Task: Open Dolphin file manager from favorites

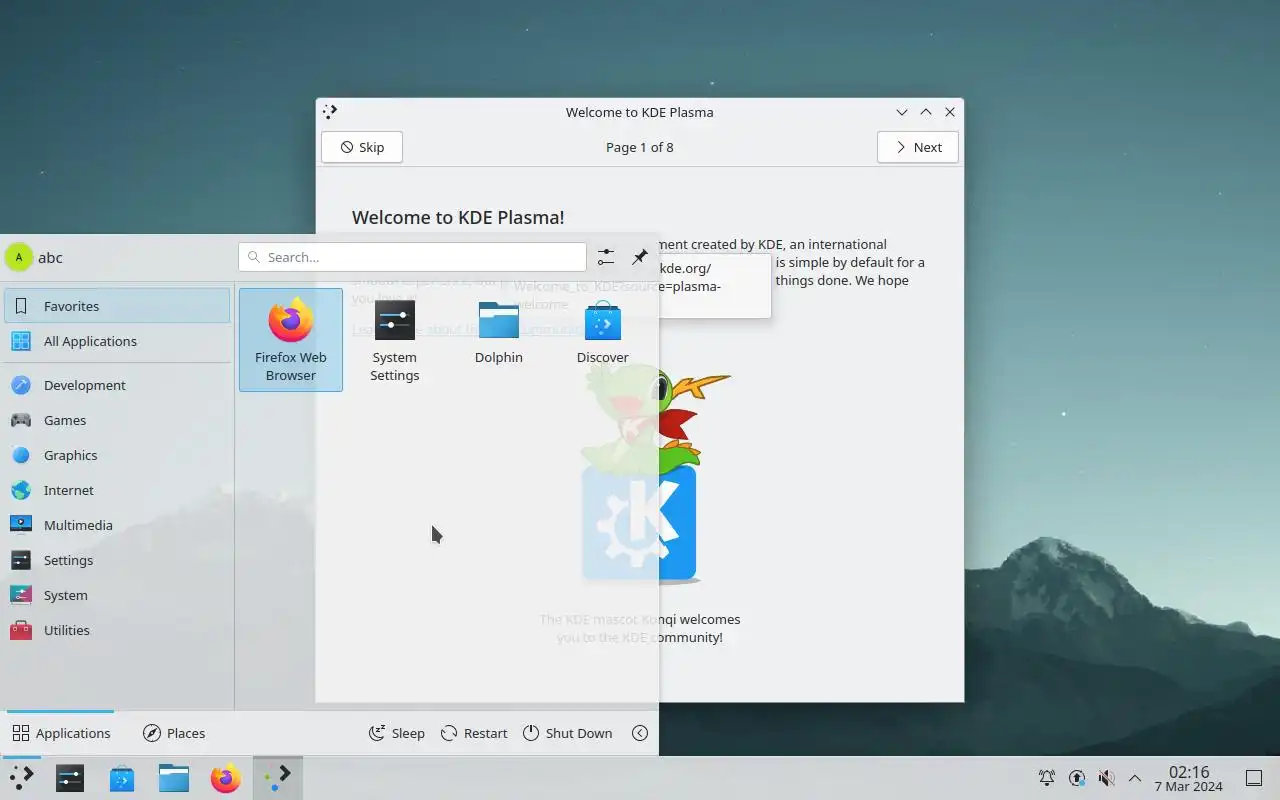Action: [x=499, y=340]
